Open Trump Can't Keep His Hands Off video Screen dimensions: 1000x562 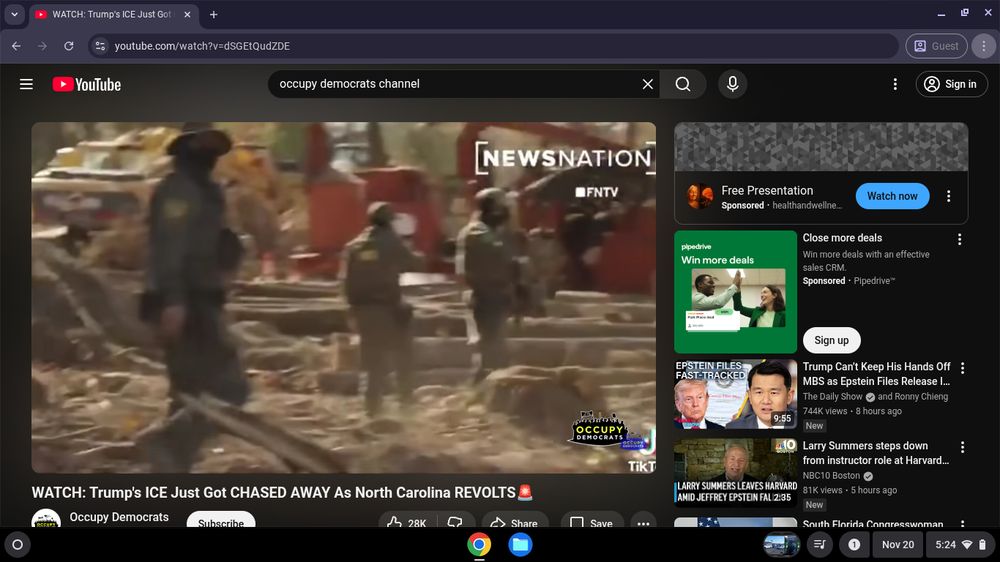(x=876, y=374)
